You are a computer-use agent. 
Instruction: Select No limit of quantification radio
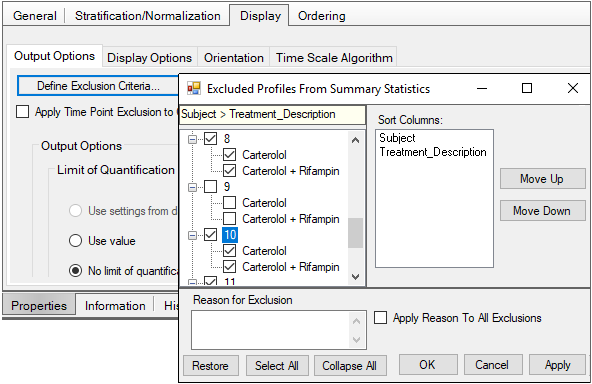pos(76,270)
